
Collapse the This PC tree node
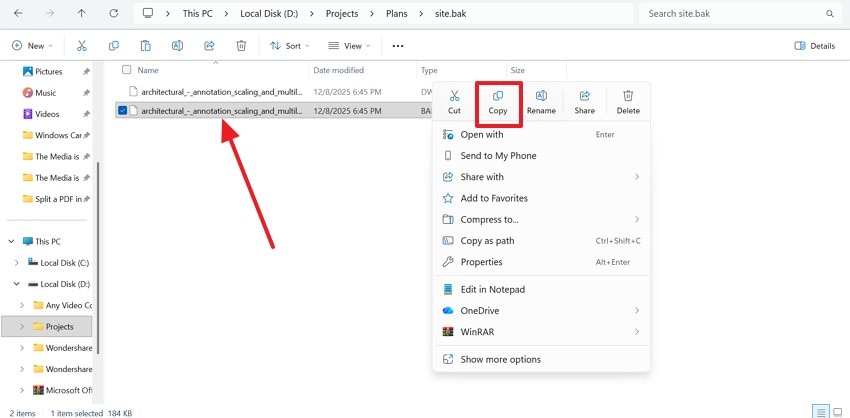11,241
